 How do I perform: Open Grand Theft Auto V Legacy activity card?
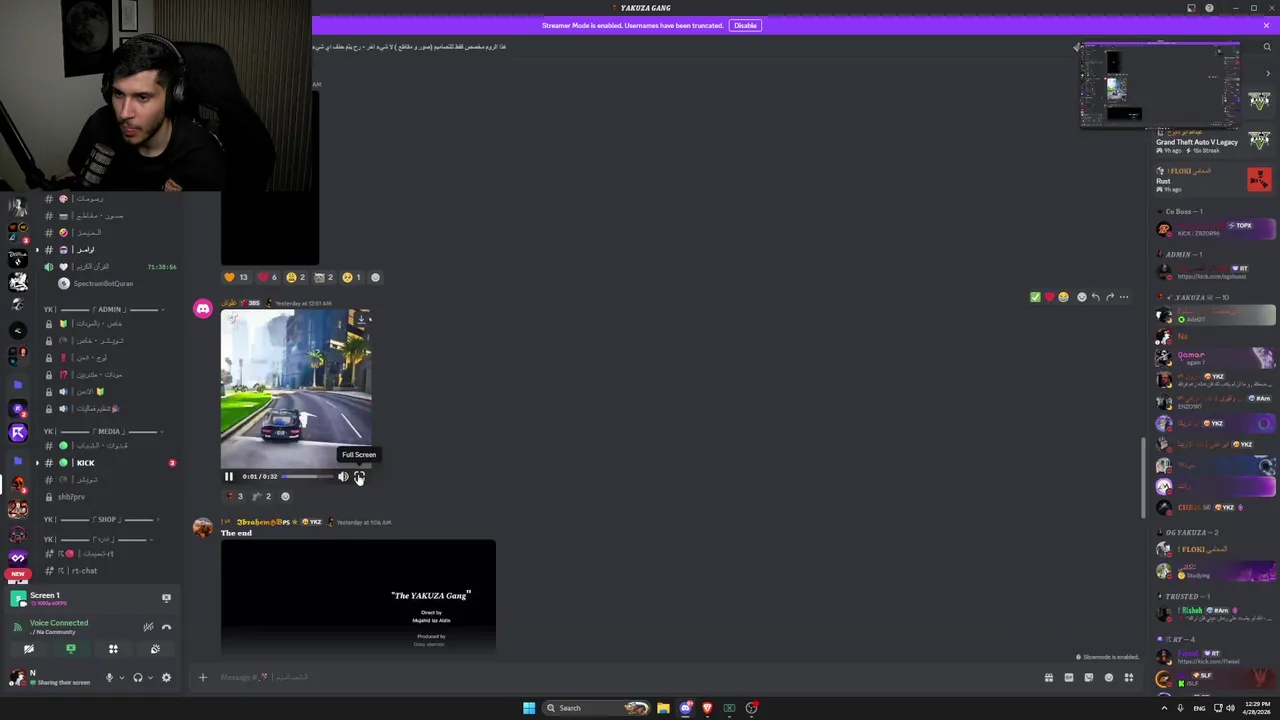coord(1213,142)
